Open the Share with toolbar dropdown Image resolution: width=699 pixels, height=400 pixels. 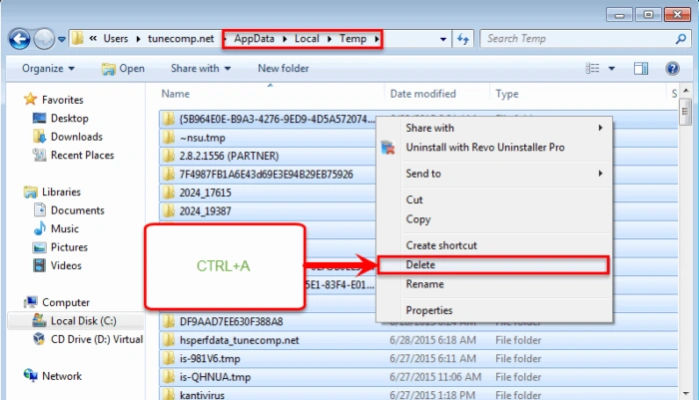201,68
